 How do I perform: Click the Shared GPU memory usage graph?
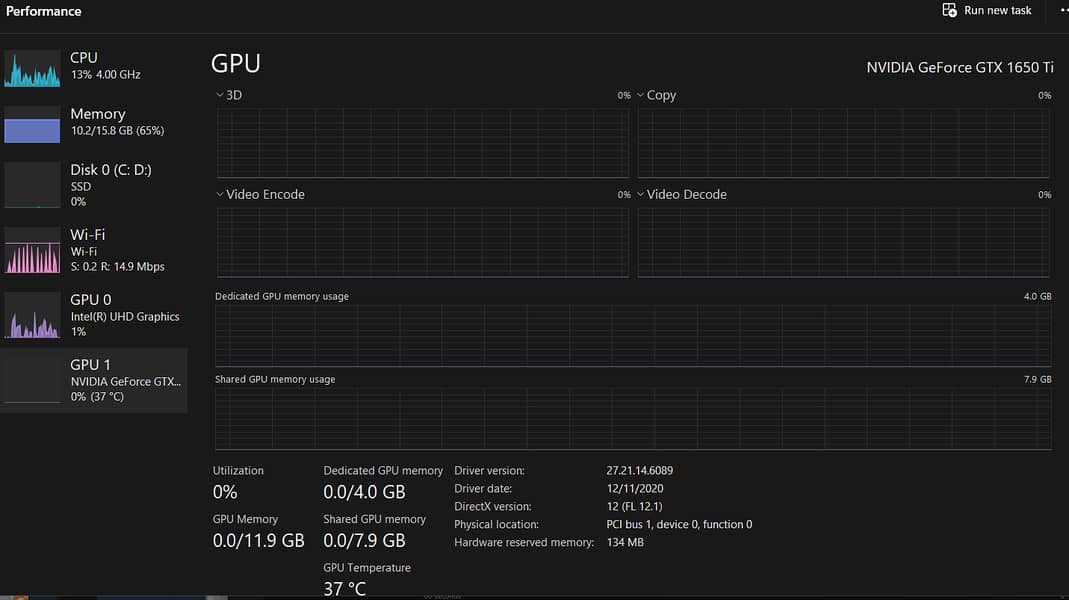632,419
